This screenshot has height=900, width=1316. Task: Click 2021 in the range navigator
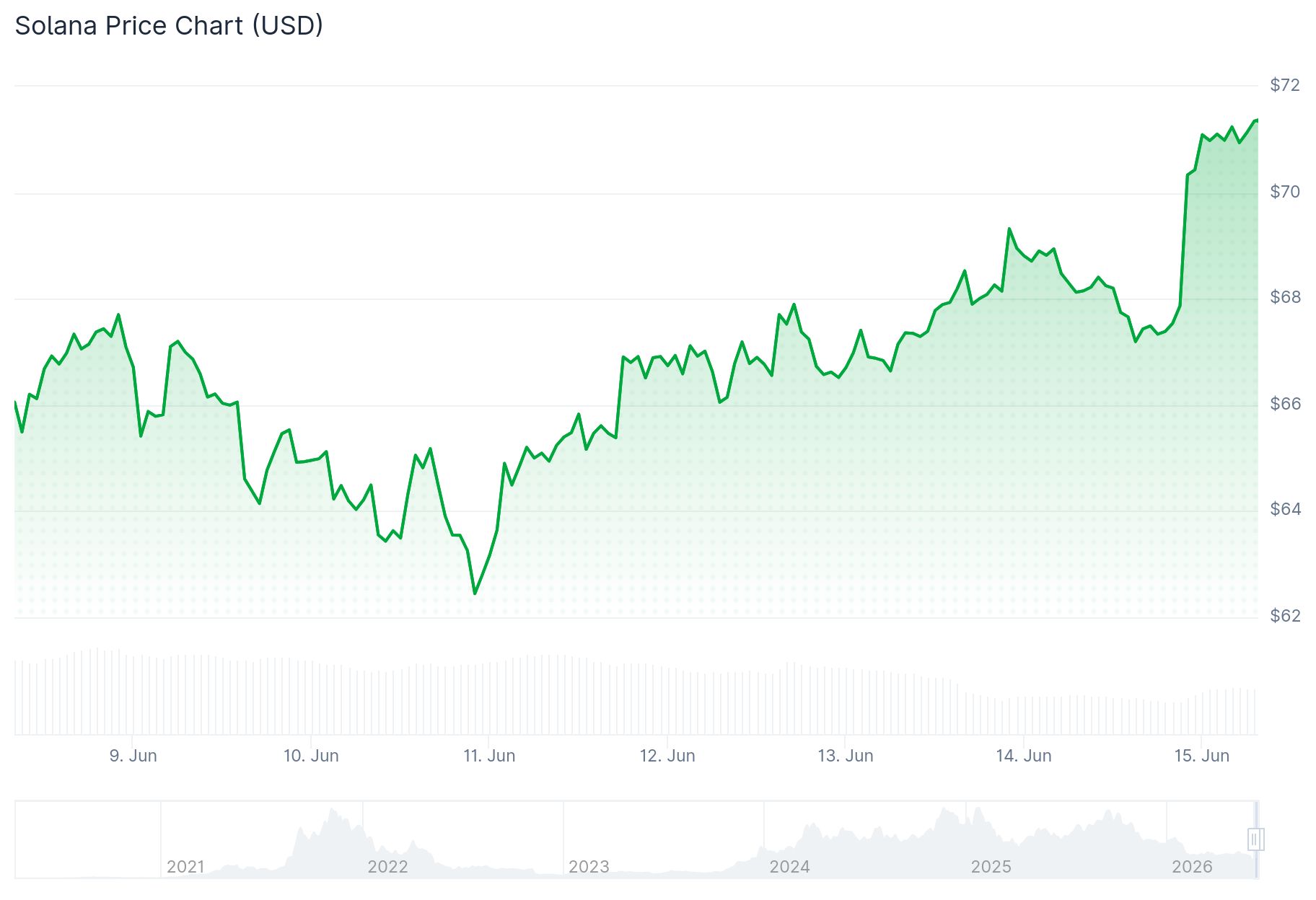[x=186, y=867]
